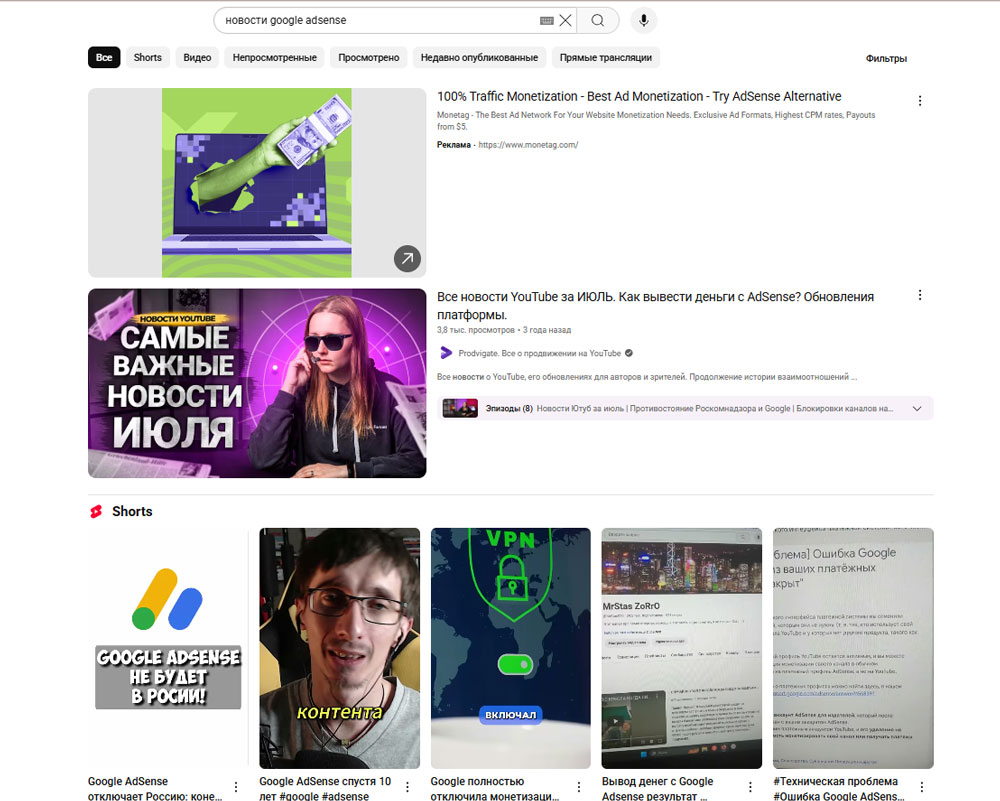
Task: Select the Видео filter chip
Action: coord(197,57)
